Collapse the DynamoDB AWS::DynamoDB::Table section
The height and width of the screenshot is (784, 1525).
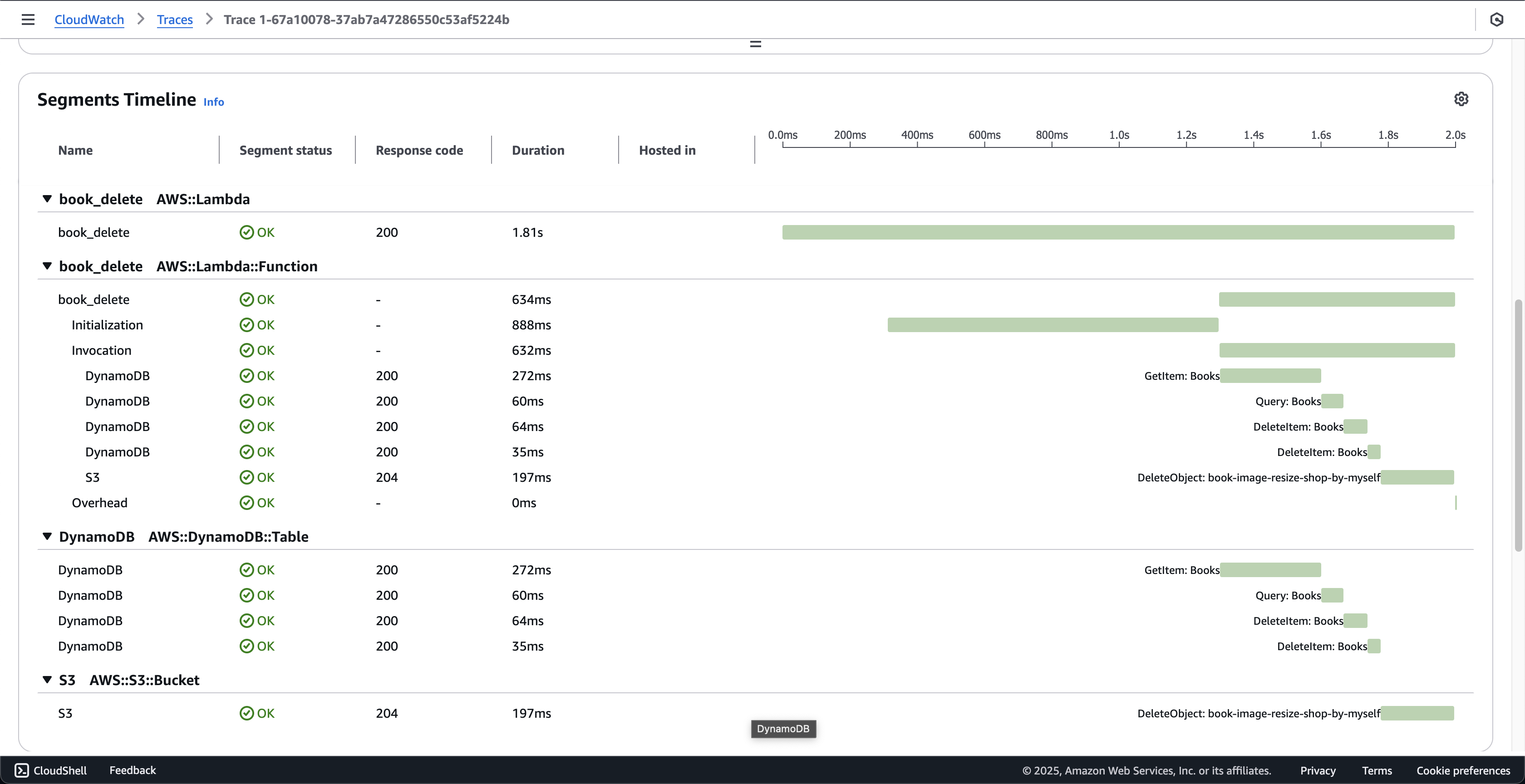[47, 537]
